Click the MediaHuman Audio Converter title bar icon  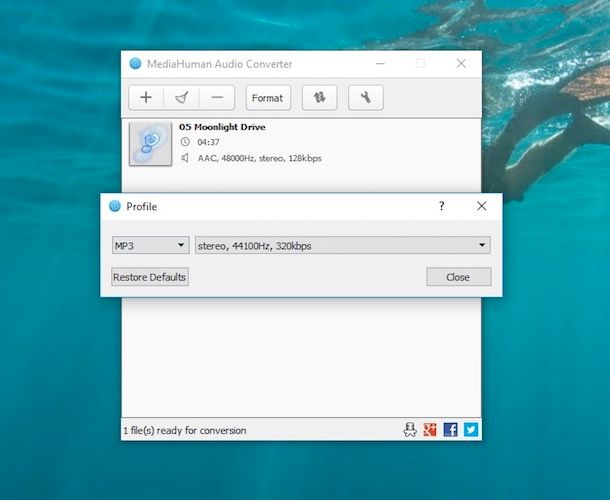[135, 63]
